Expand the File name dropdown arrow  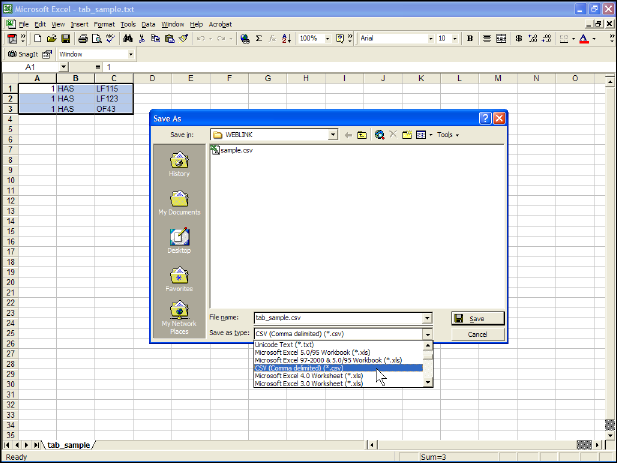point(427,318)
